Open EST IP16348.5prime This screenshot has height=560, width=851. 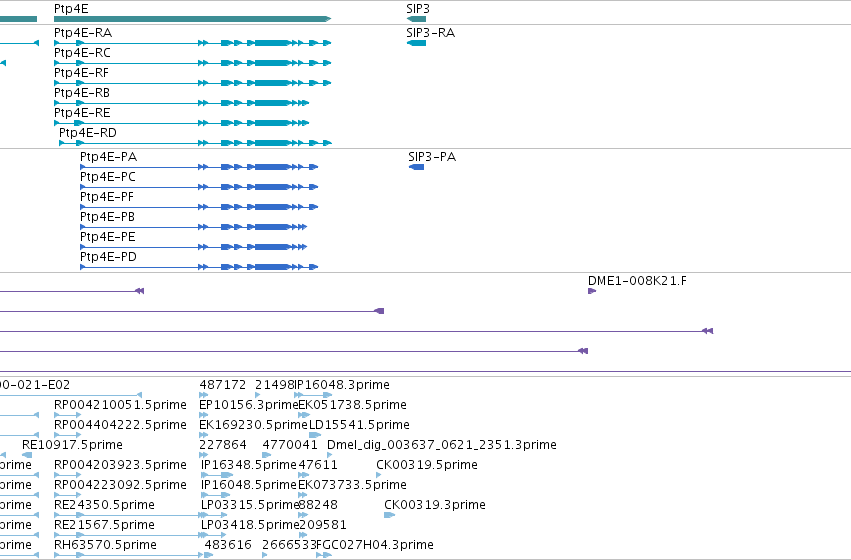(x=249, y=465)
